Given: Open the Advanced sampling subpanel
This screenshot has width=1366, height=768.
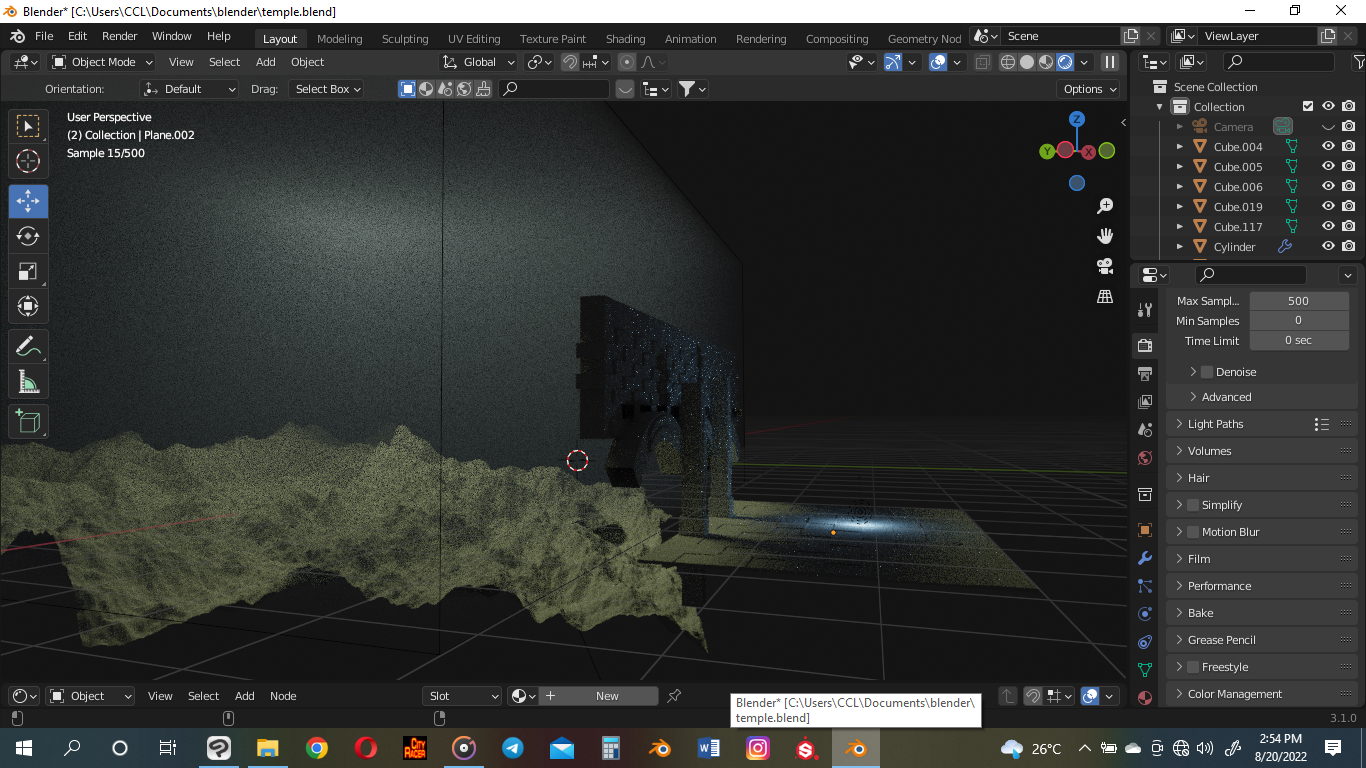Looking at the screenshot, I should [1226, 397].
